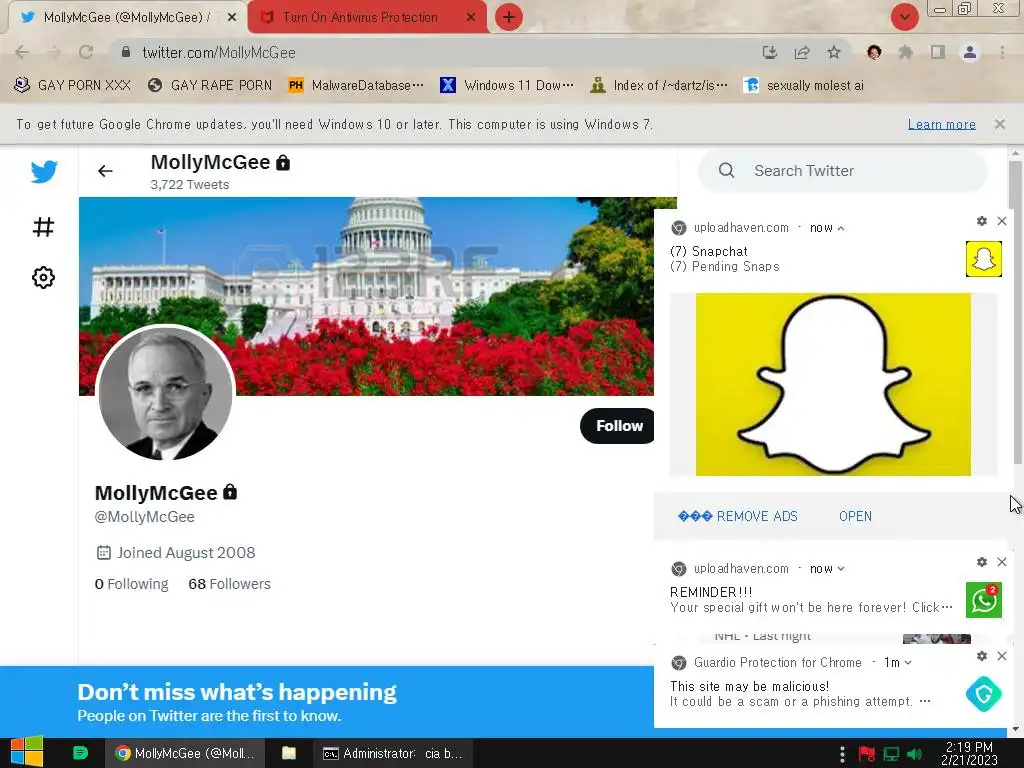Click 68 Followers link

point(229,584)
